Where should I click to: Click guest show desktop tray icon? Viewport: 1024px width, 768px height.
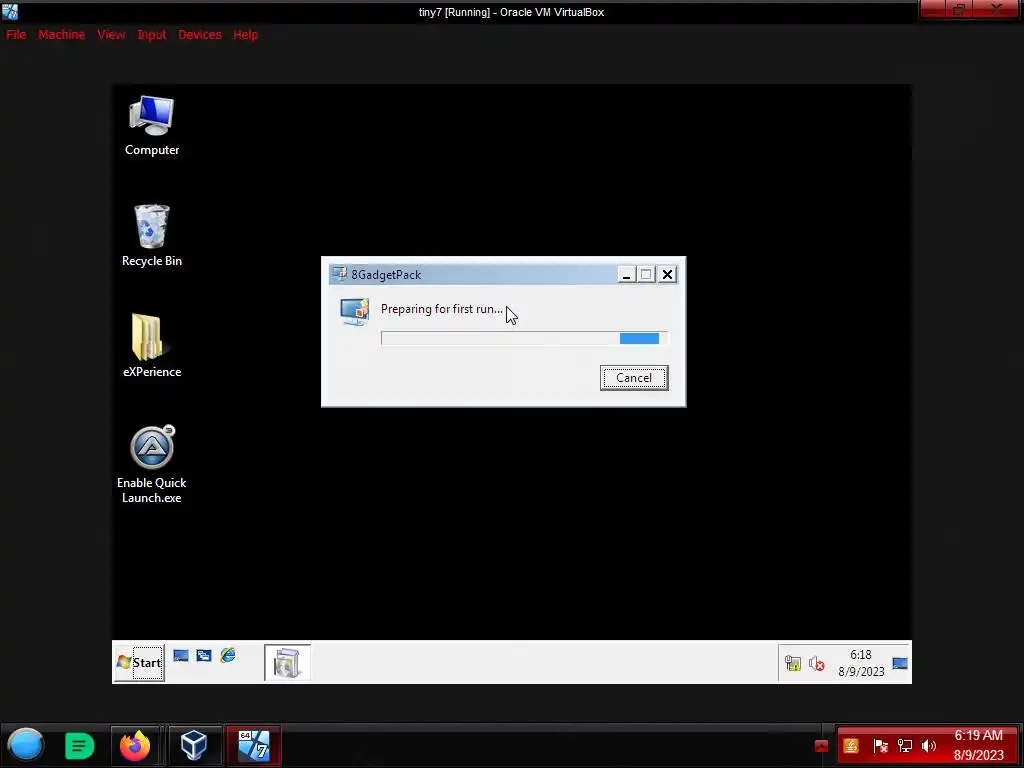pyautogui.click(x=900, y=664)
